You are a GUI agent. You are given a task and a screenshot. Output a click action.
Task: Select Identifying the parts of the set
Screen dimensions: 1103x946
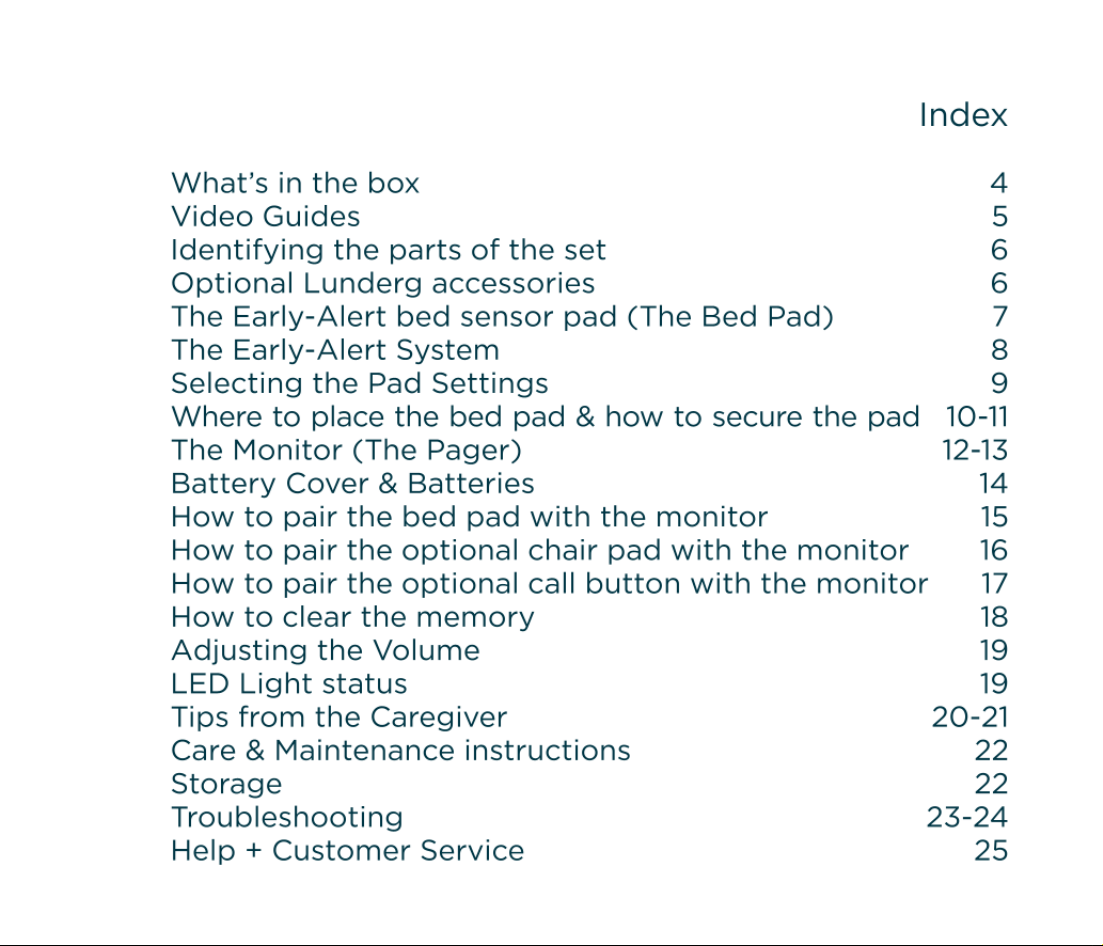[x=388, y=250]
